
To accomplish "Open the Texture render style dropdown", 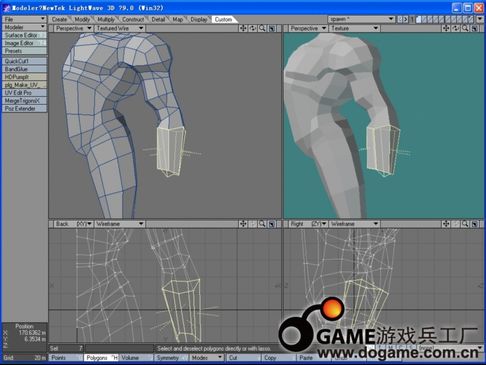I will [x=355, y=28].
